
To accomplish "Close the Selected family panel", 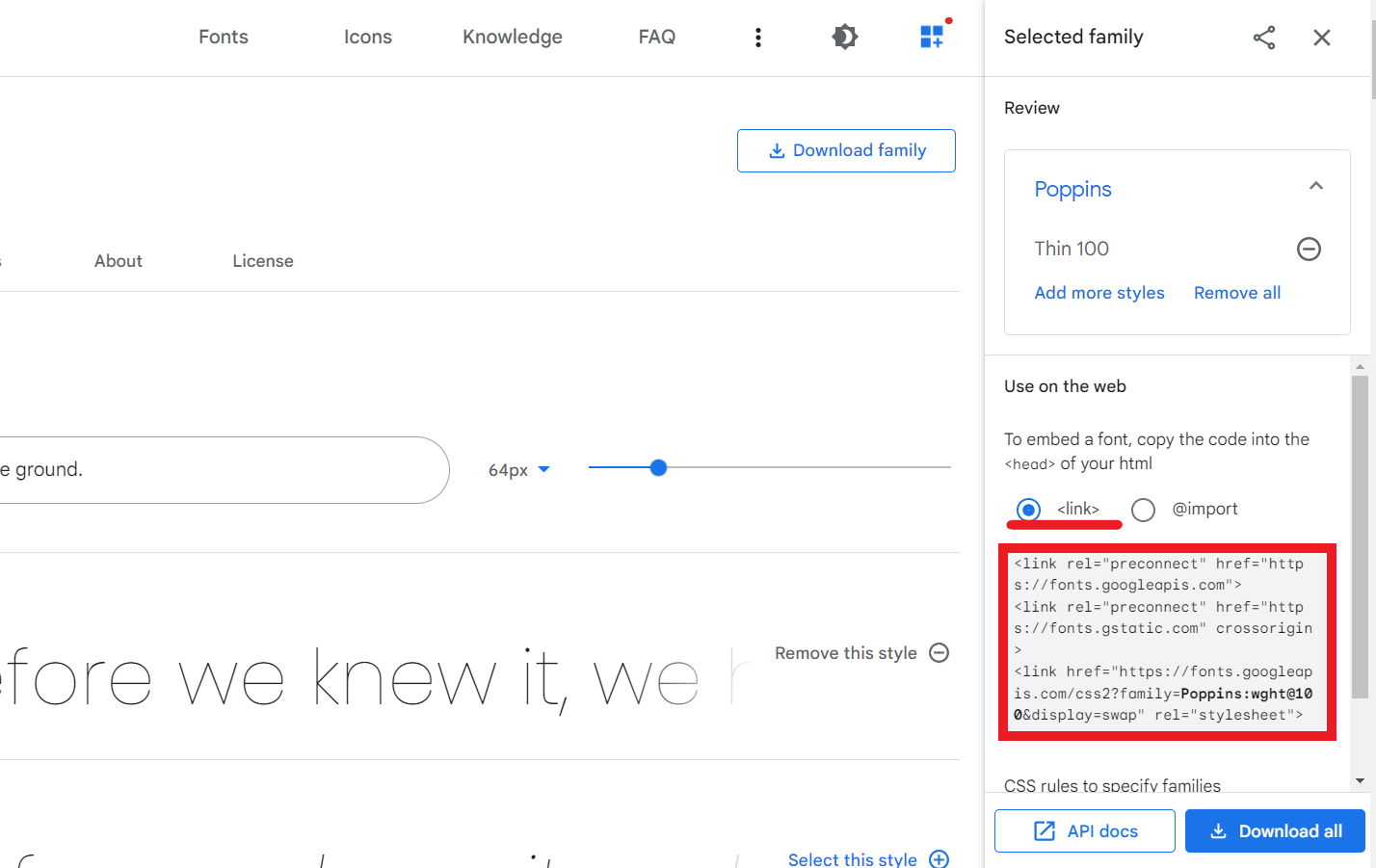I will 1322,38.
